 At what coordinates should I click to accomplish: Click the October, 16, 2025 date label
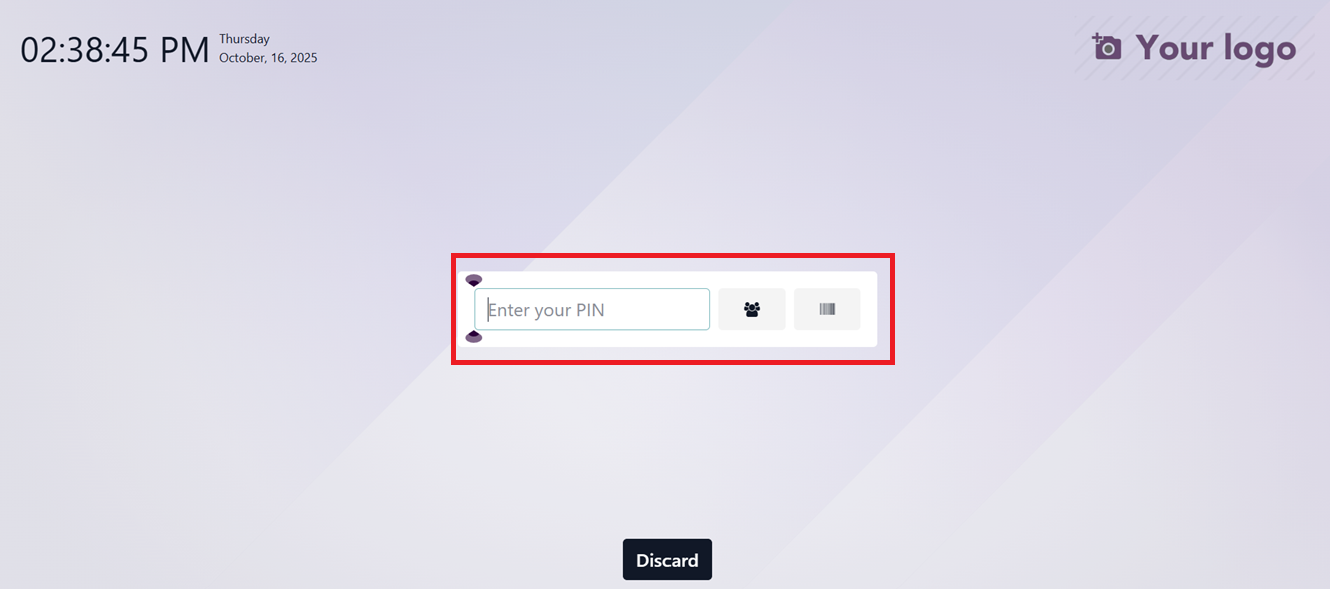click(x=268, y=58)
